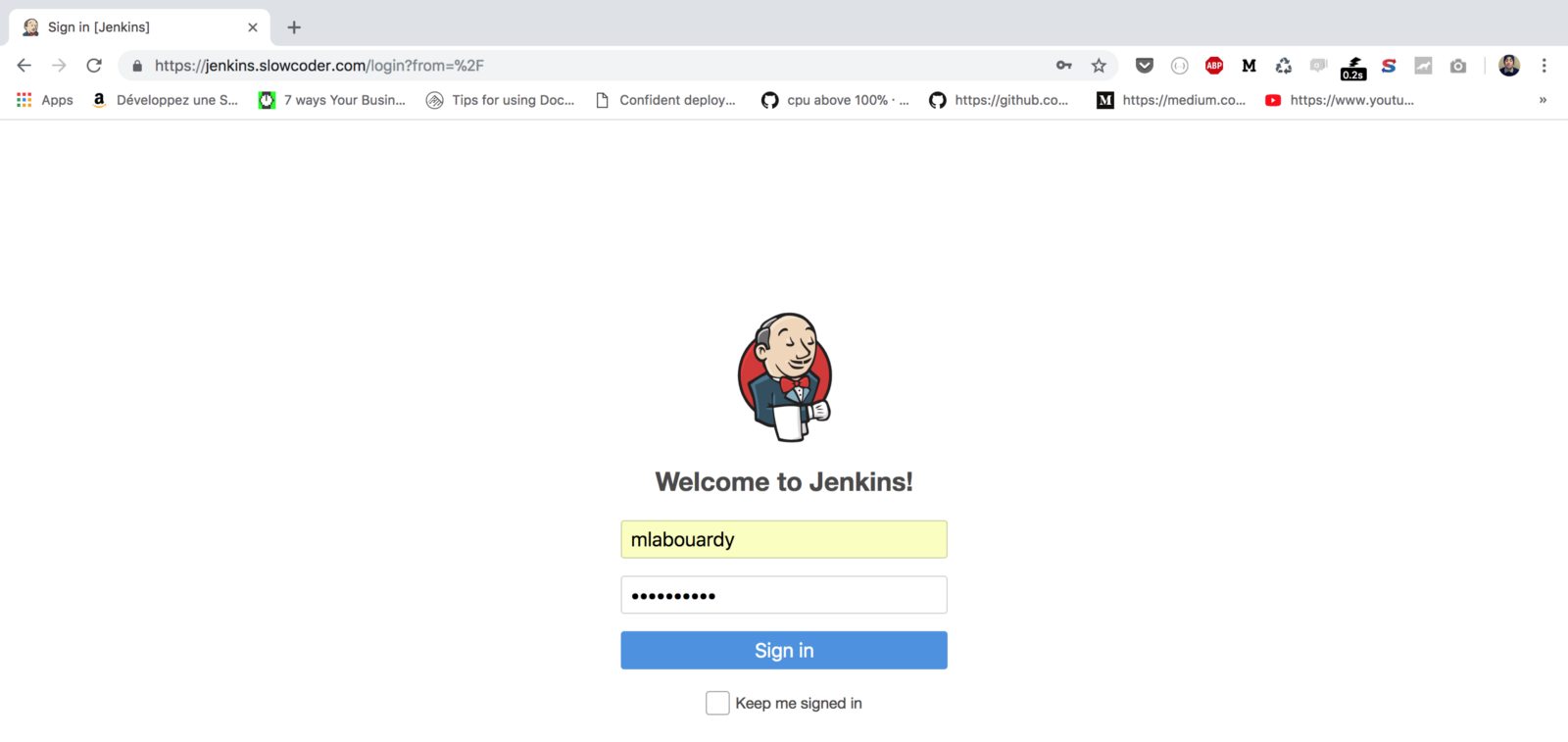
Task: Reload the Jenkins login page
Action: point(94,66)
